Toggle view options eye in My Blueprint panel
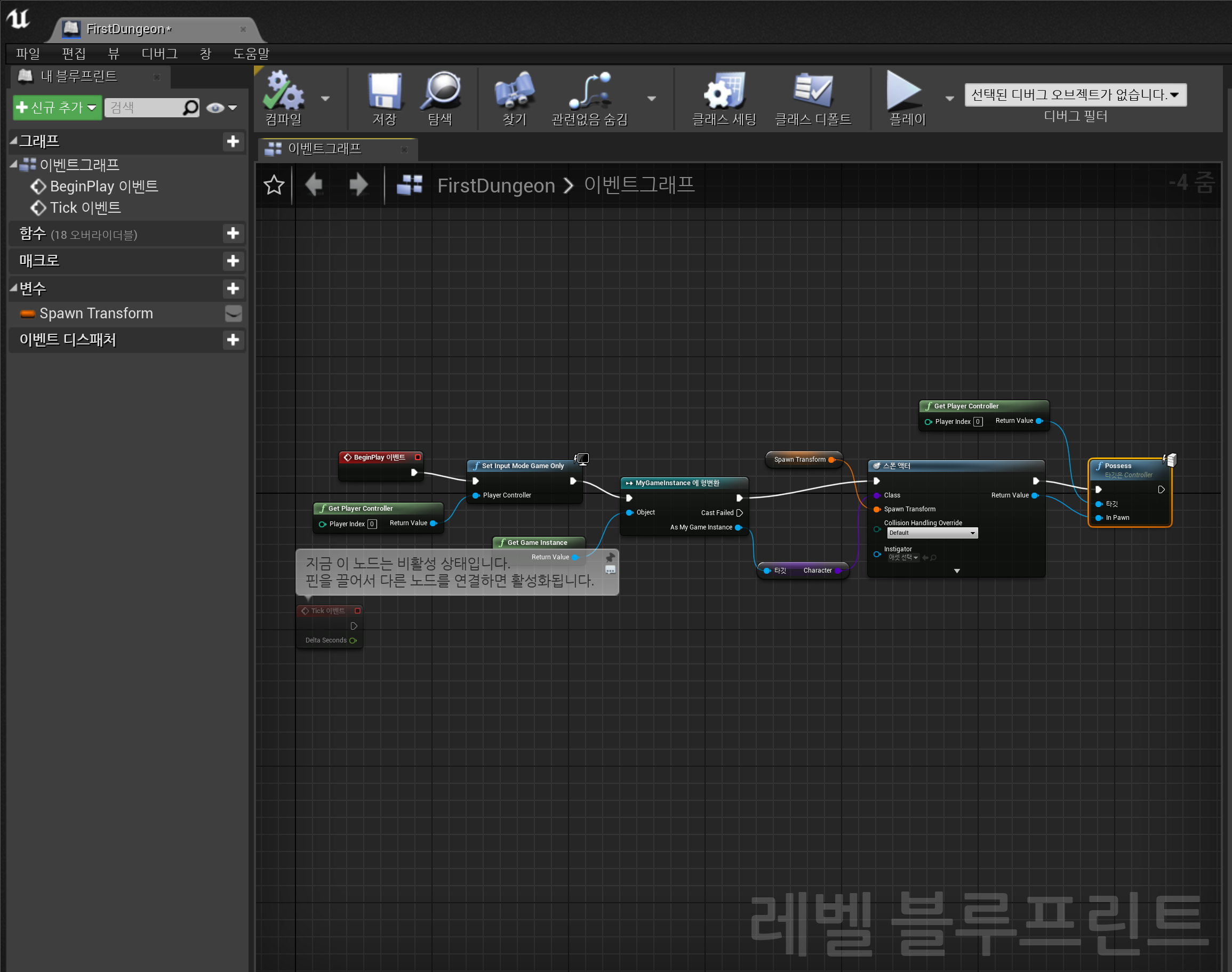 pos(215,108)
